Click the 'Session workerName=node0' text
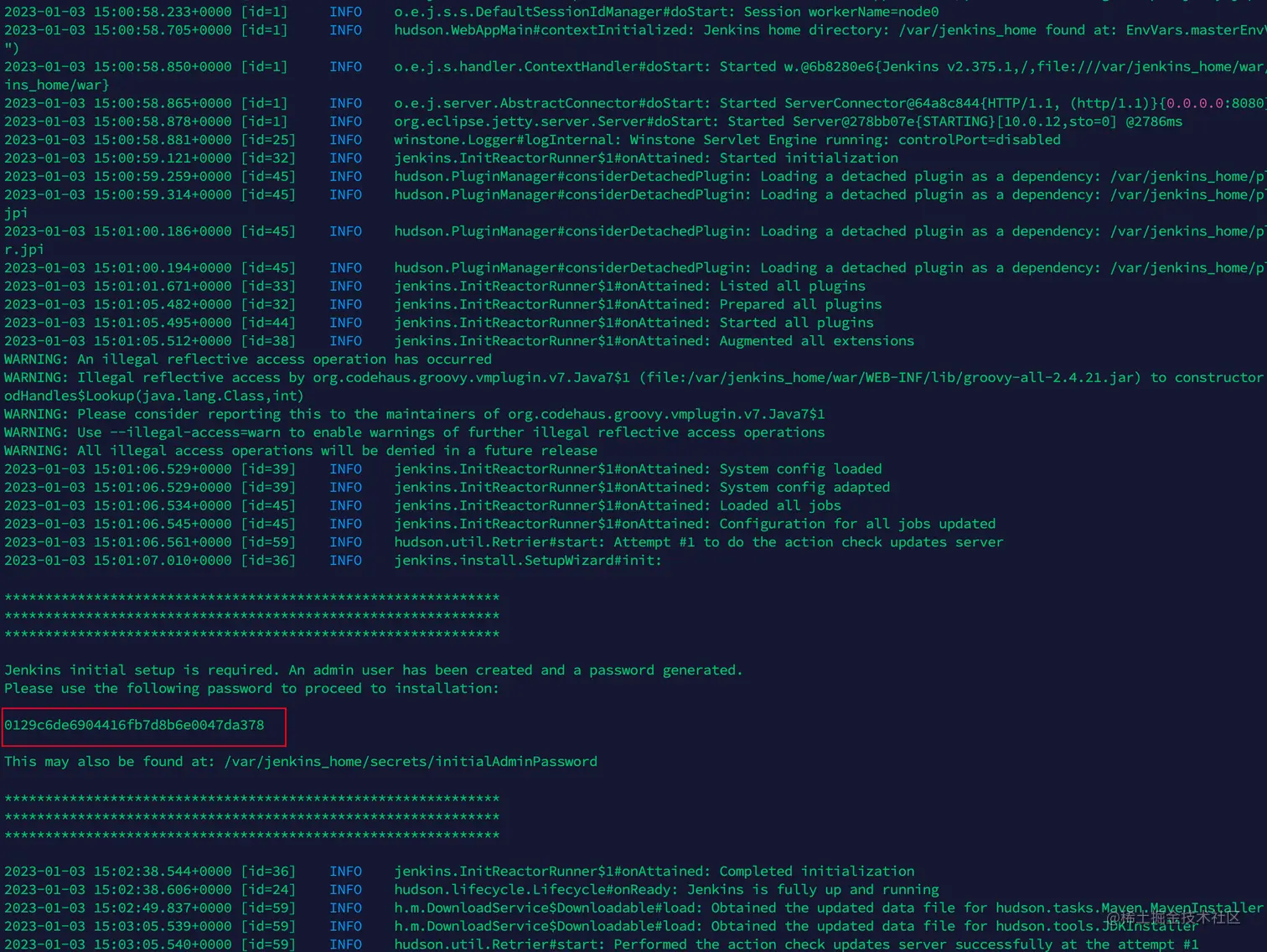The height and width of the screenshot is (952, 1267). coord(841,12)
